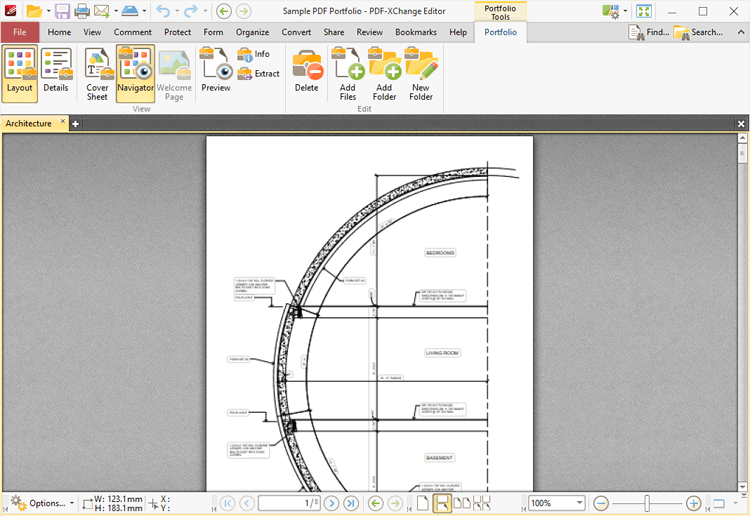Expand the Options dropdown in status bar
The height and width of the screenshot is (516, 750).
(x=71, y=503)
